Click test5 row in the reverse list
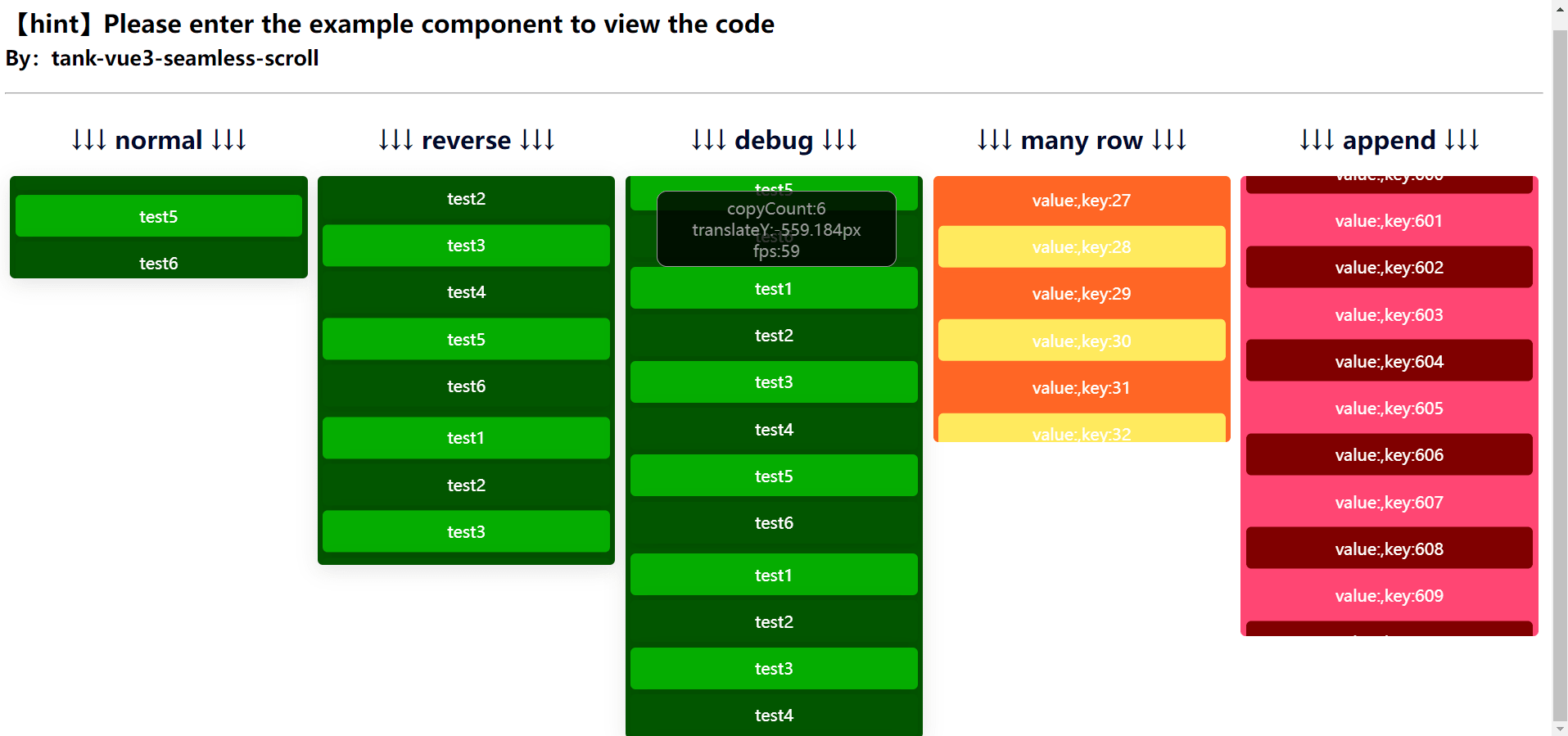This screenshot has height=736, width=1568. (x=466, y=339)
